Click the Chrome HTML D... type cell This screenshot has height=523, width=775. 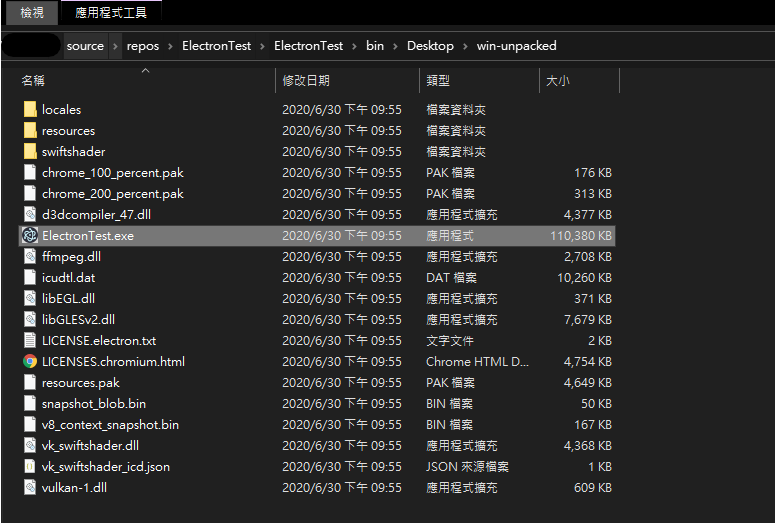point(477,362)
